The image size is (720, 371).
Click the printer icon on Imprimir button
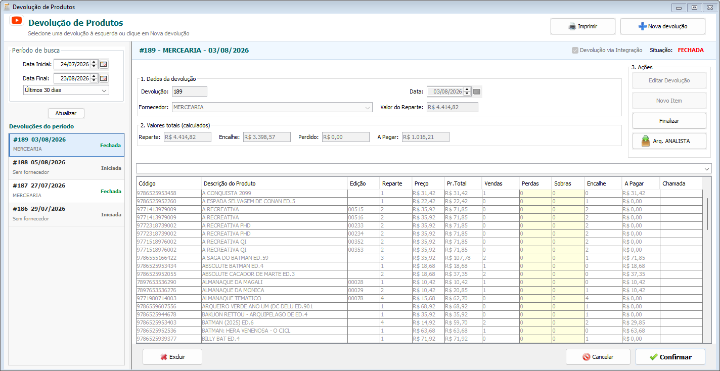572,27
